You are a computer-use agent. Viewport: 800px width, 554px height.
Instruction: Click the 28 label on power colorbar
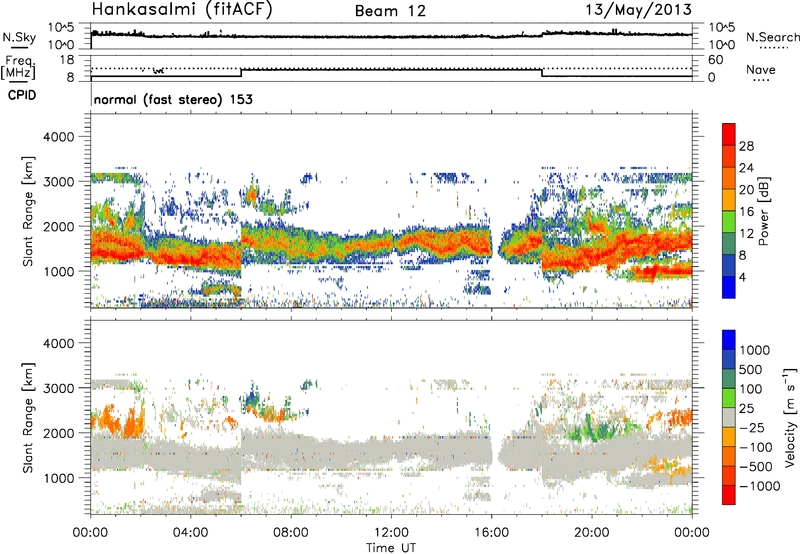point(746,146)
